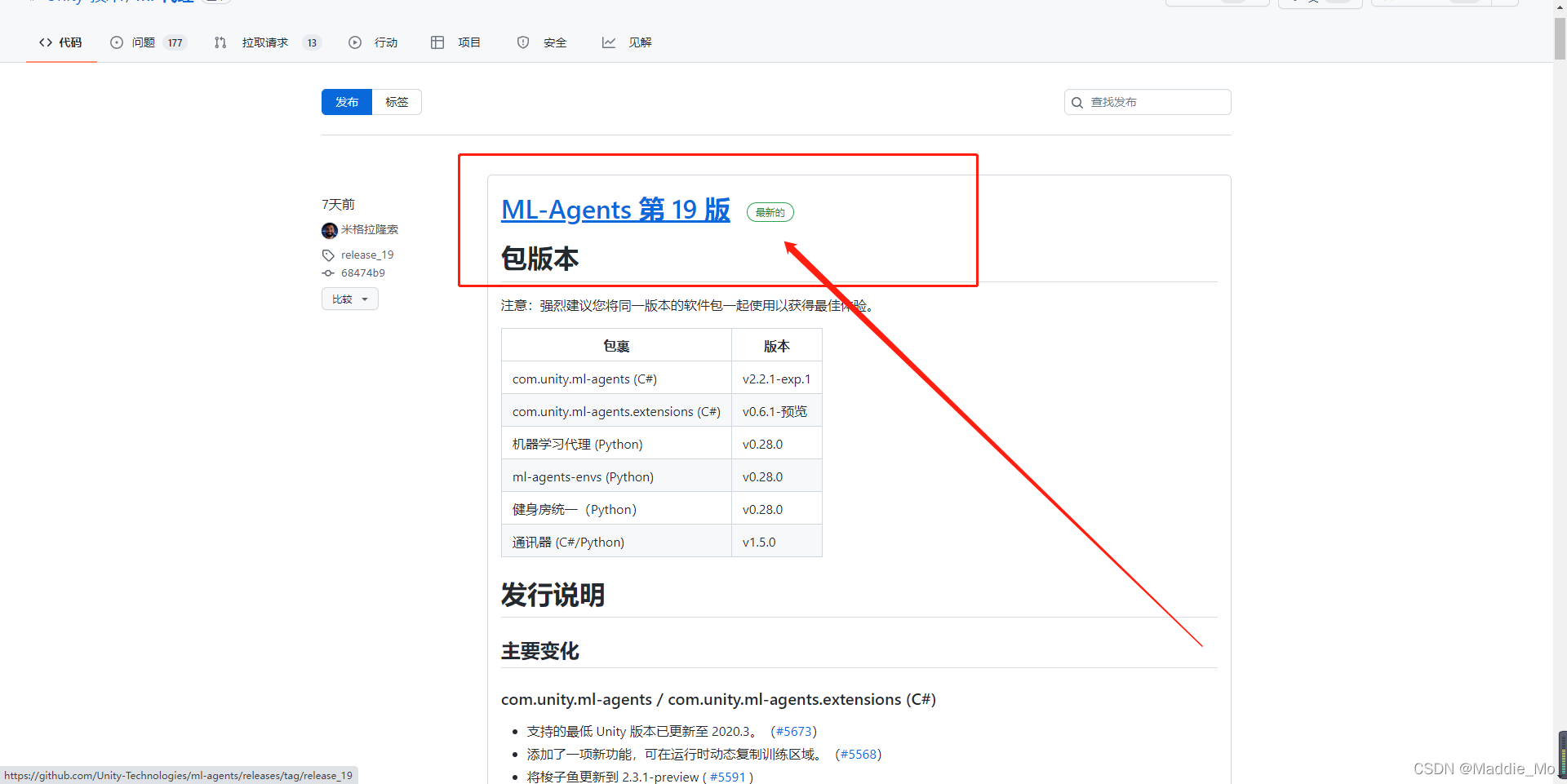
Task: Click the pull requests count badge 13
Action: point(312,42)
